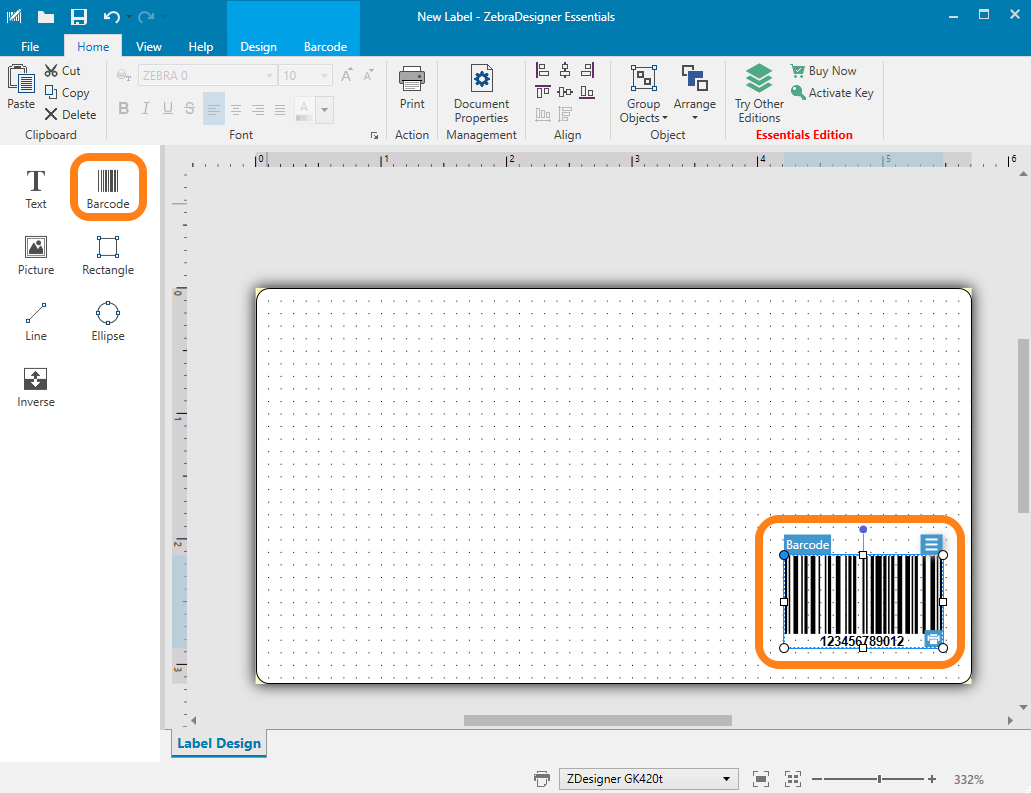Screen dimensions: 1031x793
Task: Pick the Rectangle shape tool
Action: pyautogui.click(x=108, y=254)
